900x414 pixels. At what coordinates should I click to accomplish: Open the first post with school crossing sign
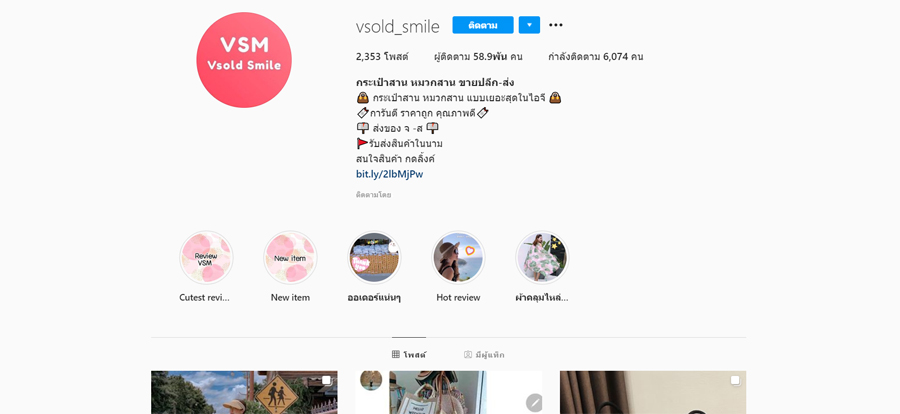pyautogui.click(x=245, y=392)
